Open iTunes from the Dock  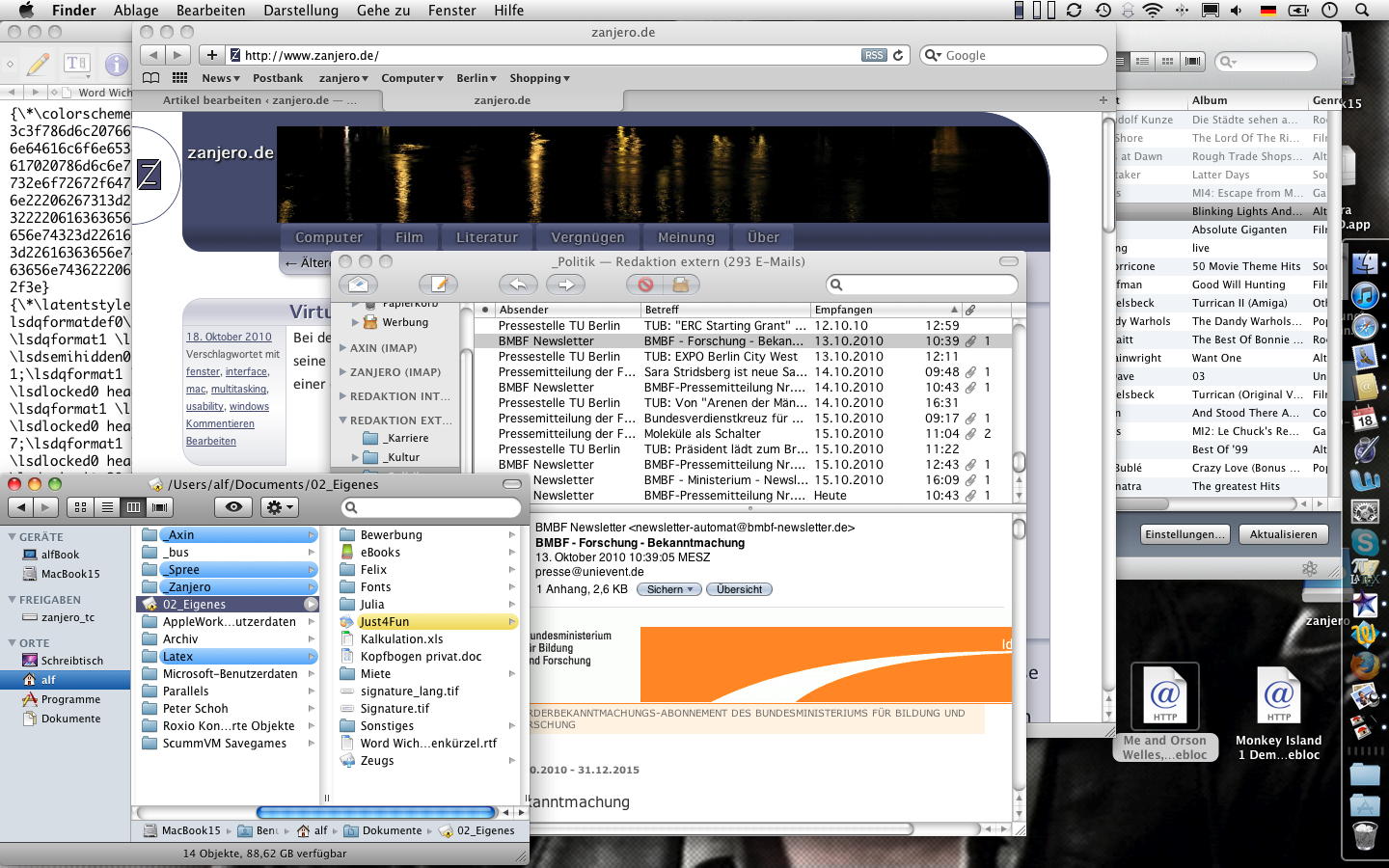1365,294
